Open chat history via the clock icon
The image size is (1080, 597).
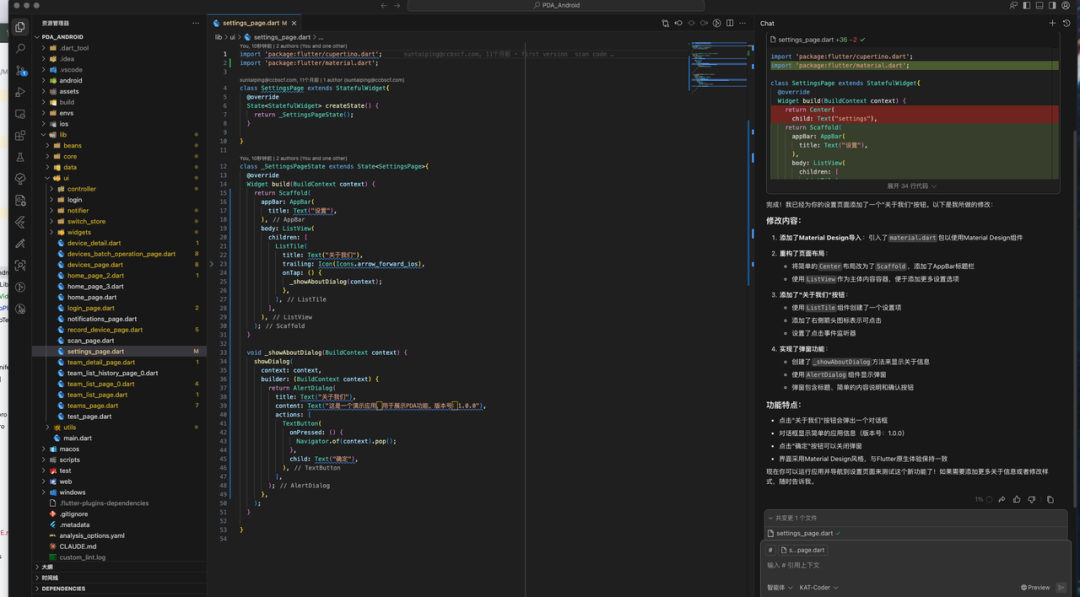tap(1065, 23)
